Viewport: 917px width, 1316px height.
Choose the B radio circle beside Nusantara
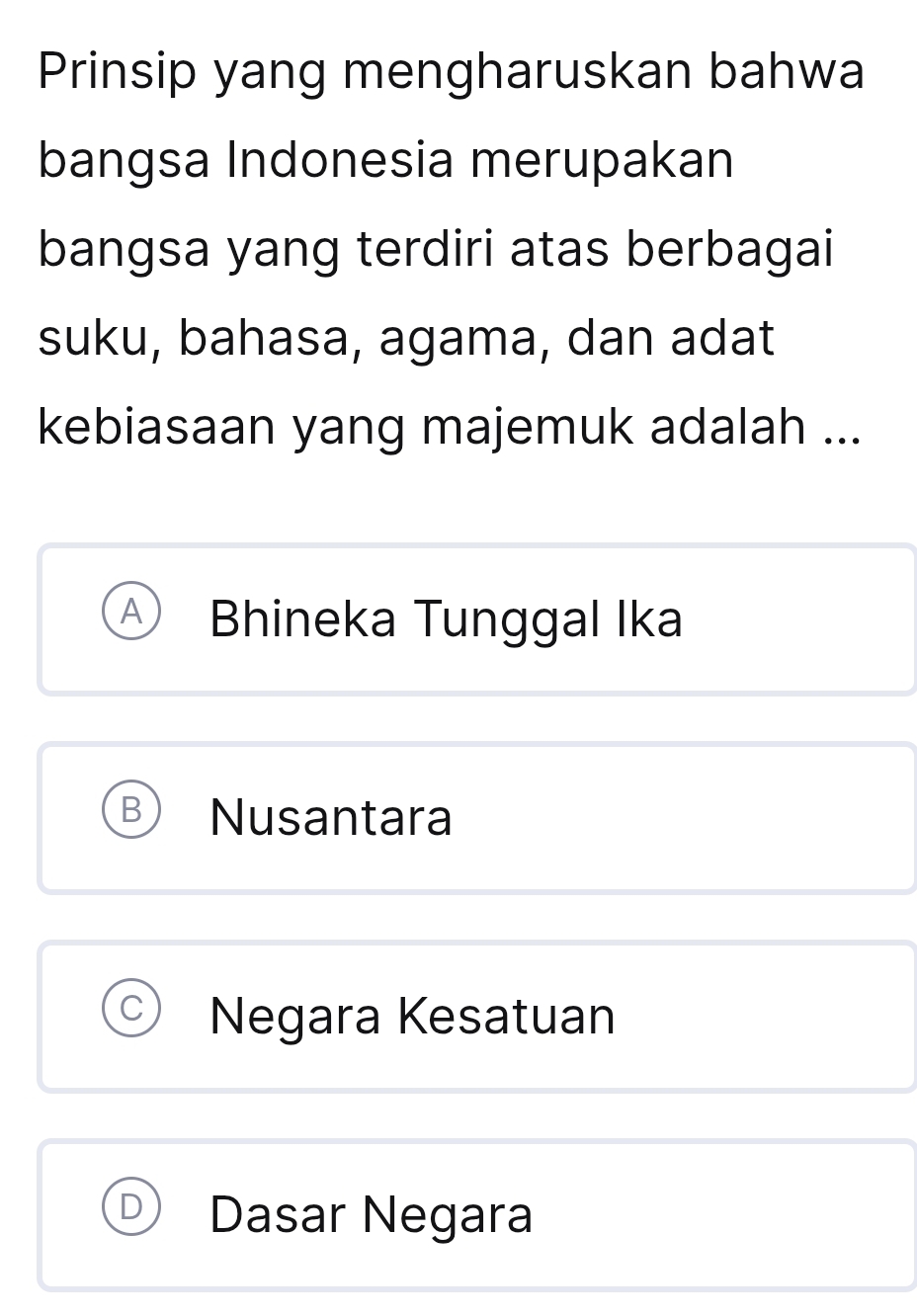coord(130,816)
